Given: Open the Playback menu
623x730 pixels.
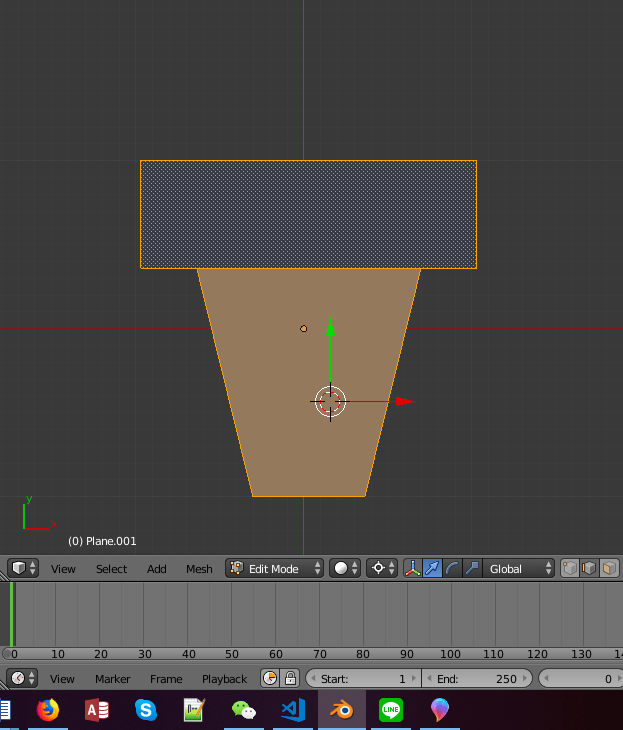Looking at the screenshot, I should pyautogui.click(x=224, y=679).
